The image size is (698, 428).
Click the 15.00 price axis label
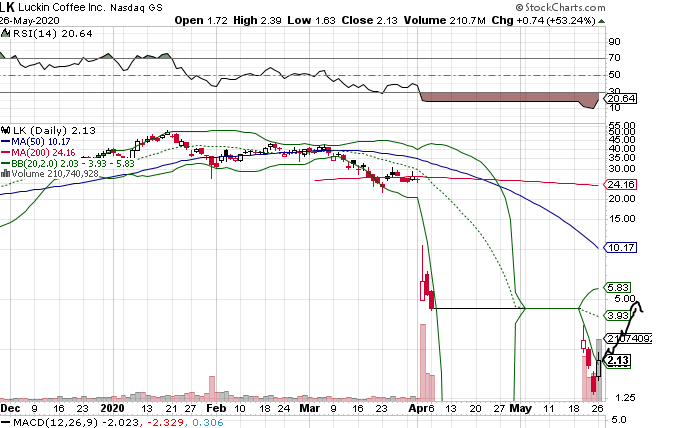(x=622, y=219)
